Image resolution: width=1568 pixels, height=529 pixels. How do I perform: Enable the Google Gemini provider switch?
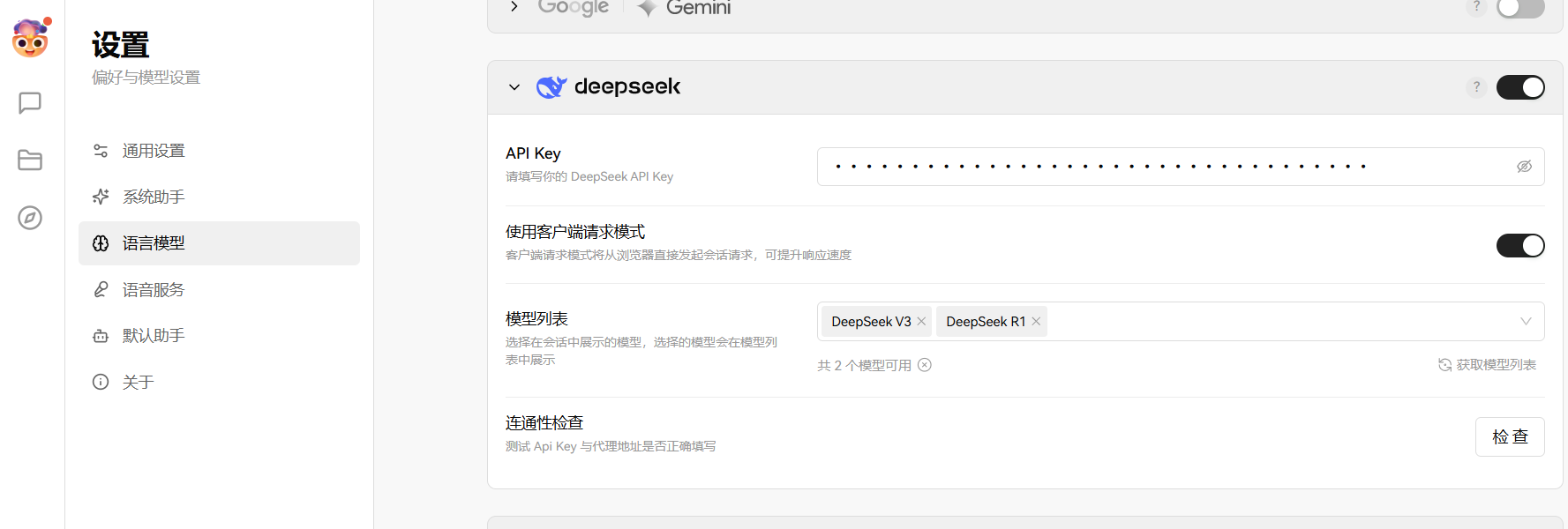point(1520,7)
